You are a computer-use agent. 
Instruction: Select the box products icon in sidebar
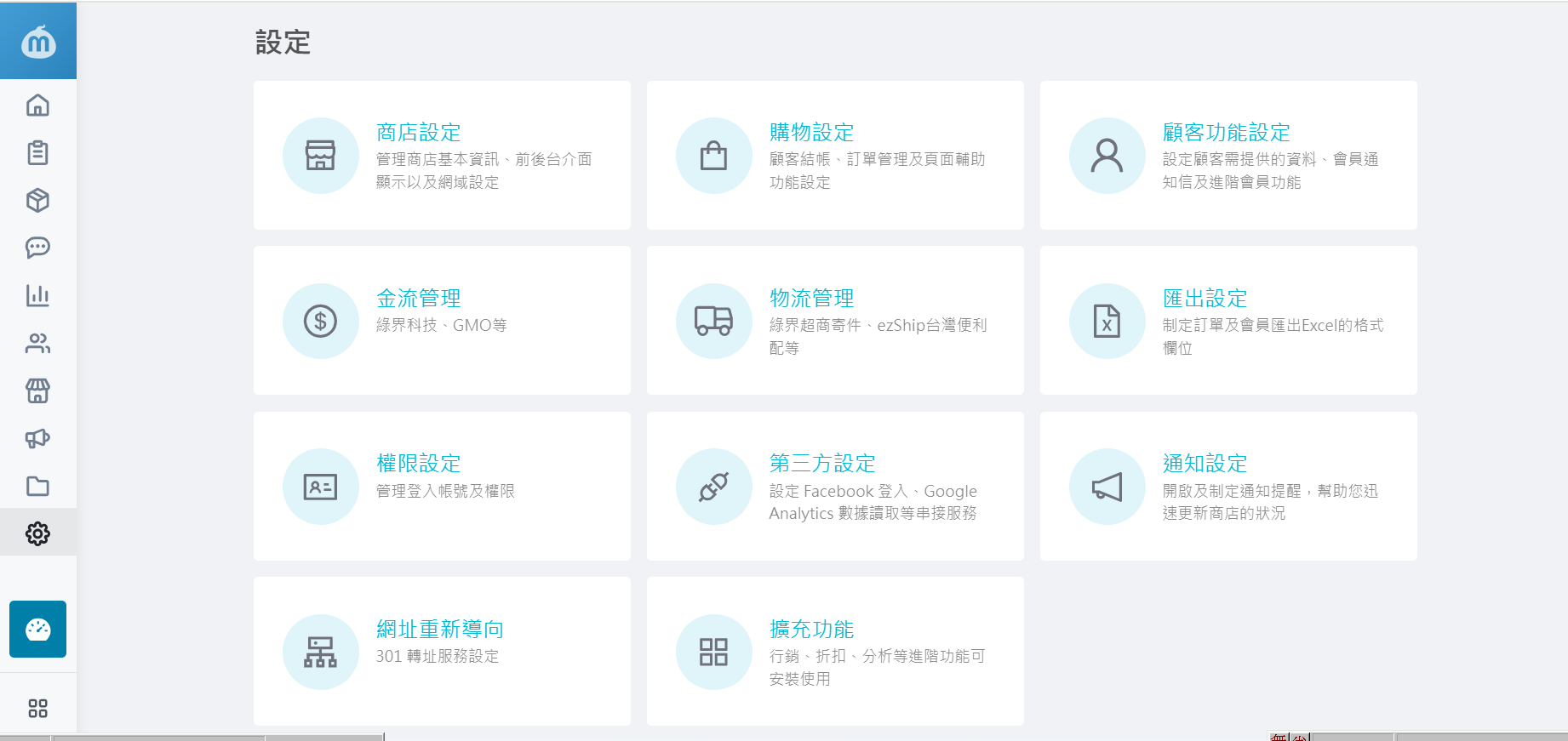click(x=37, y=201)
